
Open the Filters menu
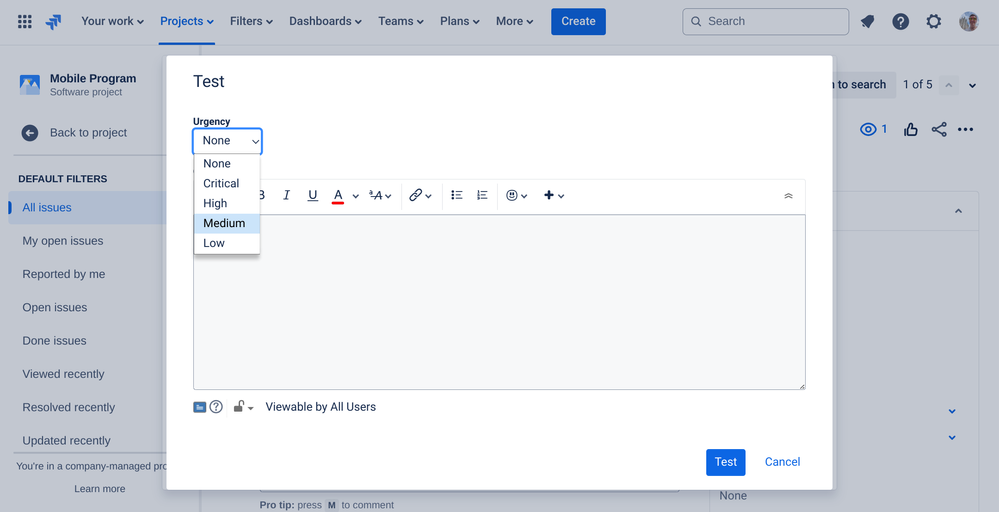coord(251,21)
